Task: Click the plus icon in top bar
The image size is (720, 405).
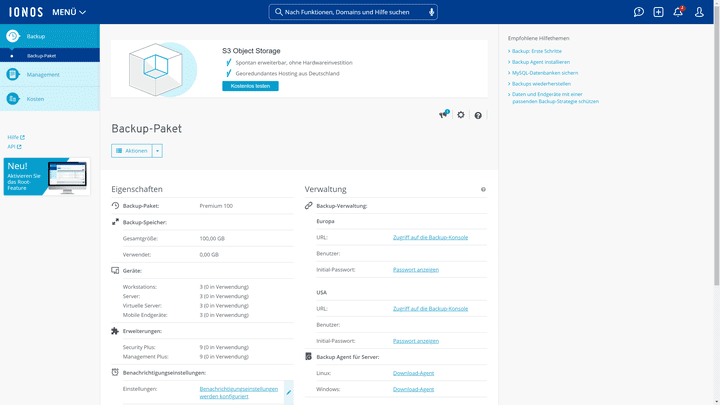Action: [658, 12]
